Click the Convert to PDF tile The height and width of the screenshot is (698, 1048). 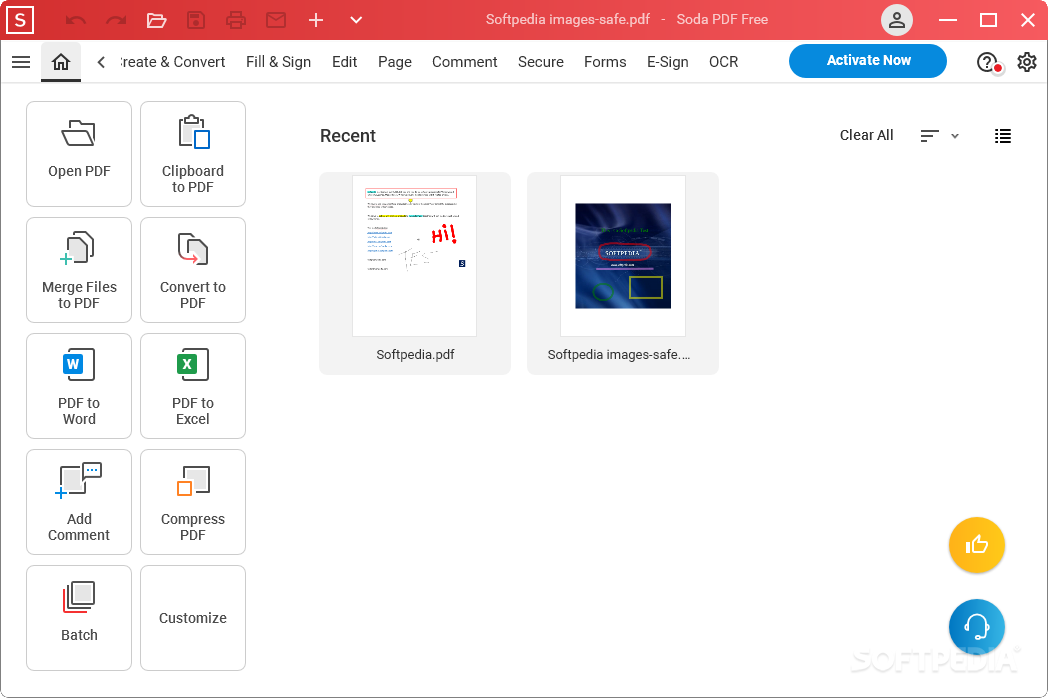point(192,270)
